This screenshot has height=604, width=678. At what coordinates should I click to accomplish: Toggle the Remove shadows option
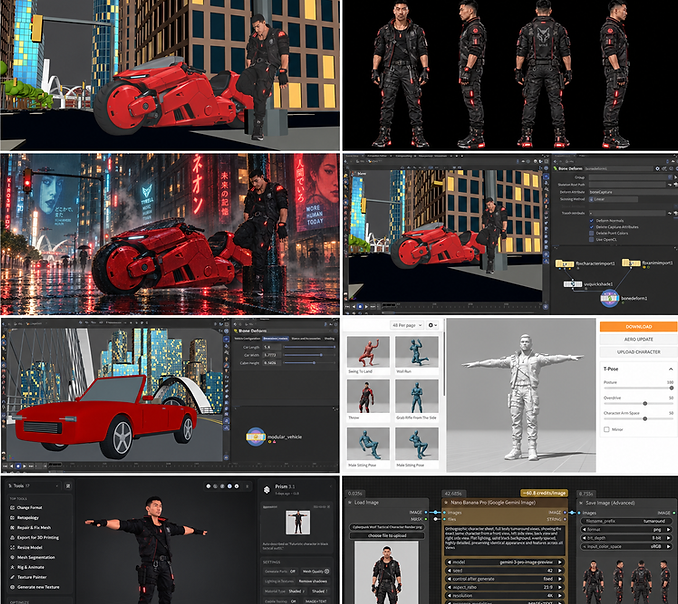point(313,581)
